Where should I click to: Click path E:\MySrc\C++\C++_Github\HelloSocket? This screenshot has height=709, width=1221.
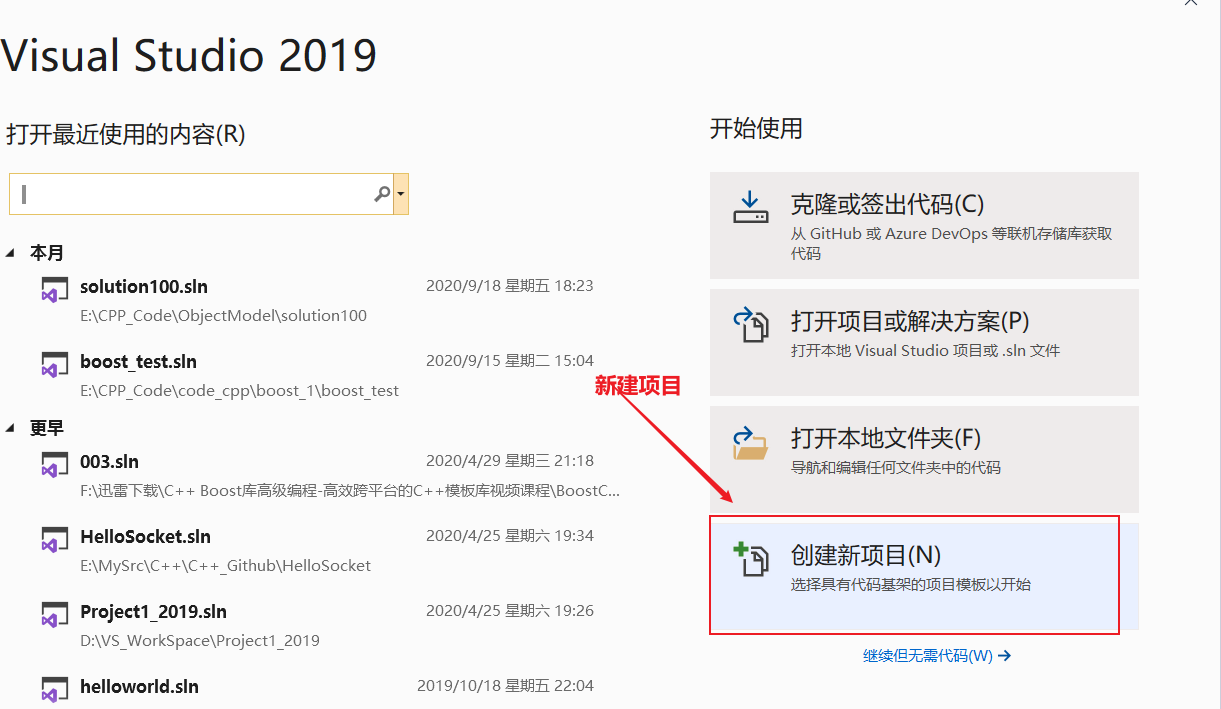(x=225, y=566)
